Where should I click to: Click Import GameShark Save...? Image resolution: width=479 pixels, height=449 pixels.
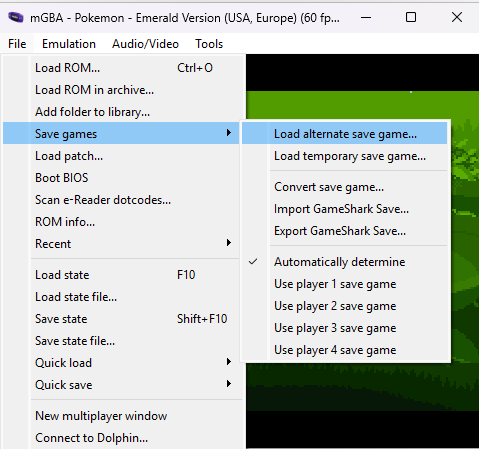345,209
